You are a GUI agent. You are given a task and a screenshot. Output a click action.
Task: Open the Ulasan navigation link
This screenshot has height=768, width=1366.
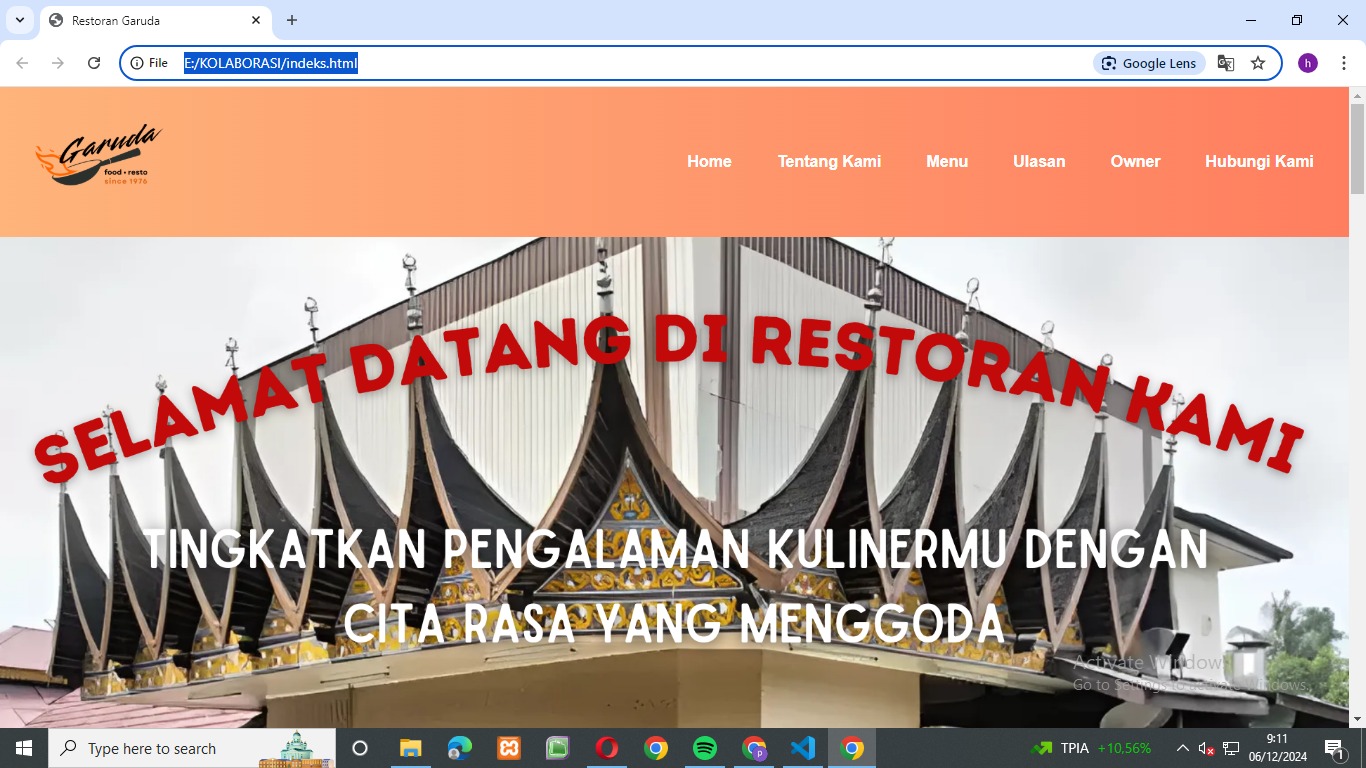point(1038,161)
